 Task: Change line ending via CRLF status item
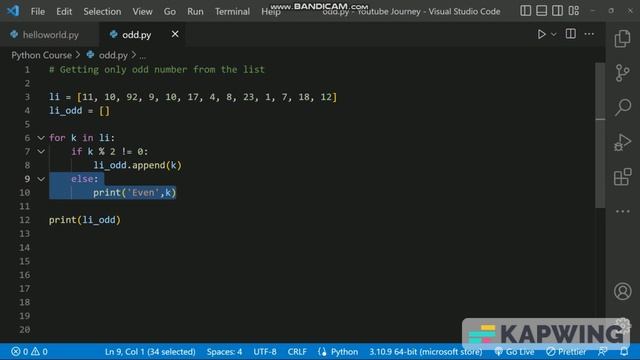coord(297,351)
